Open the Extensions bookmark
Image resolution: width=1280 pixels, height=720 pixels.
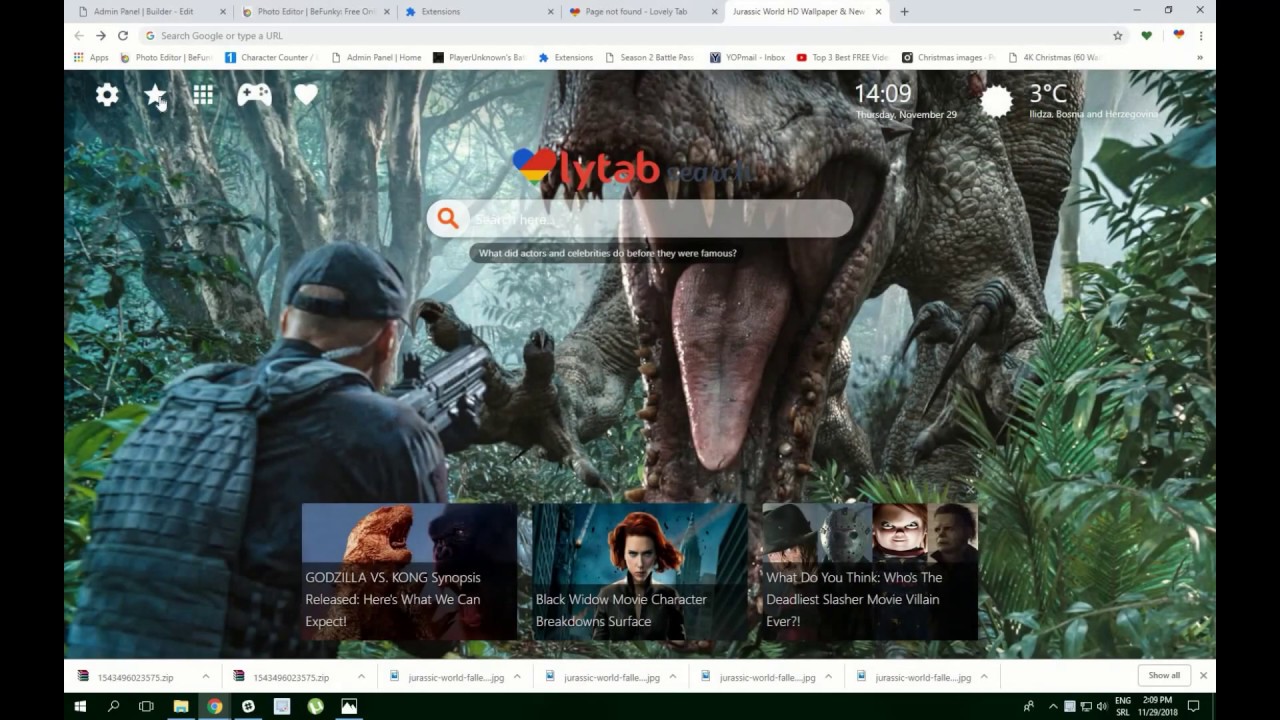(566, 57)
